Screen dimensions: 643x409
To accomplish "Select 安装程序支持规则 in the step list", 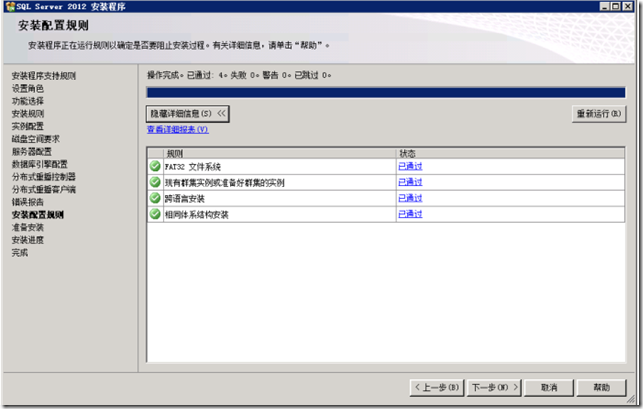I will click(x=43, y=76).
